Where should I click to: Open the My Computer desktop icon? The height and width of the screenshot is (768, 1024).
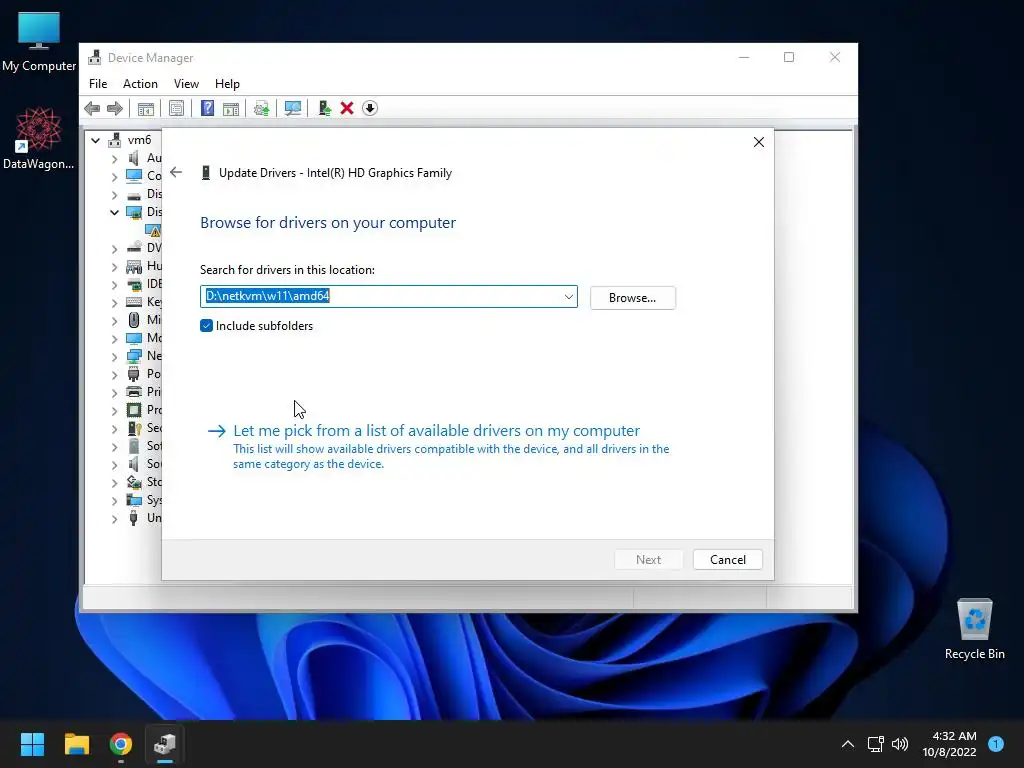39,42
